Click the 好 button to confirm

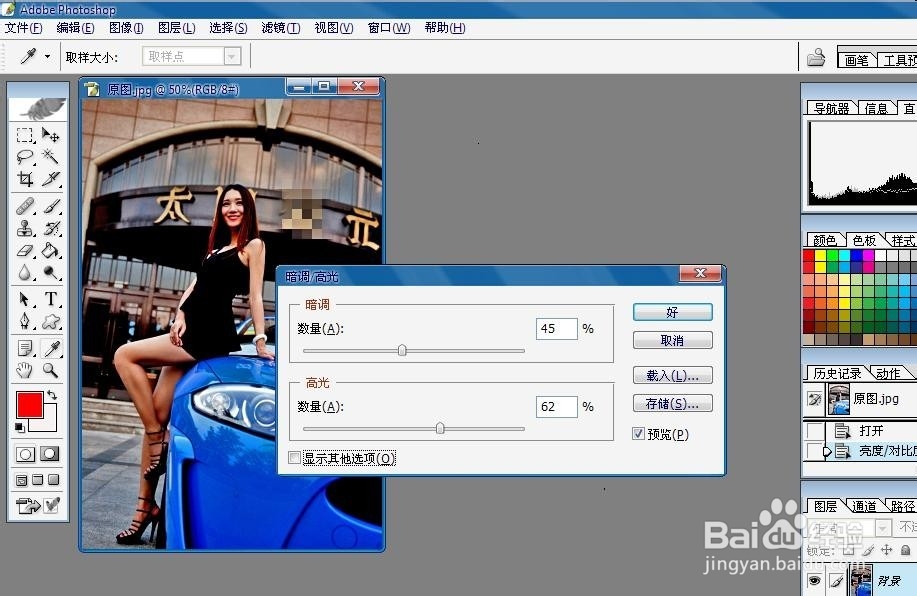click(x=672, y=312)
